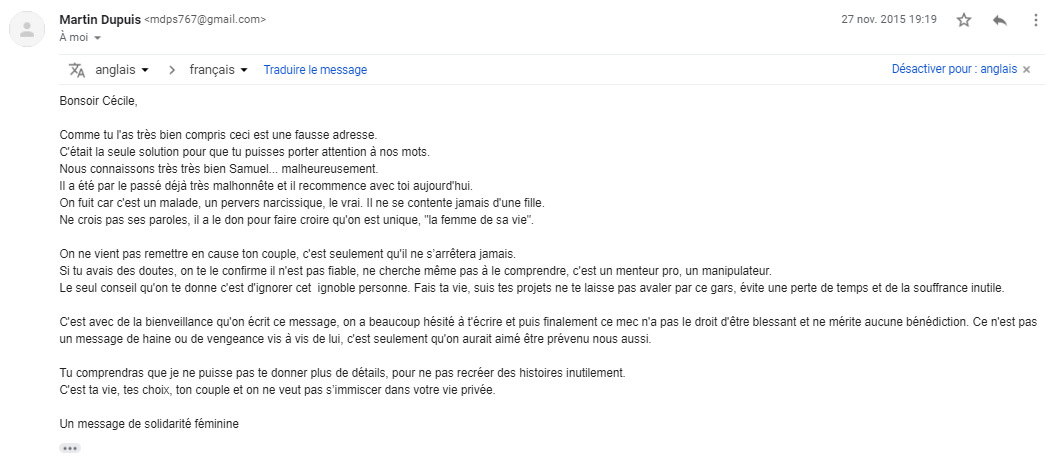Click the sentence starting Tu comprendras que

coord(342,372)
